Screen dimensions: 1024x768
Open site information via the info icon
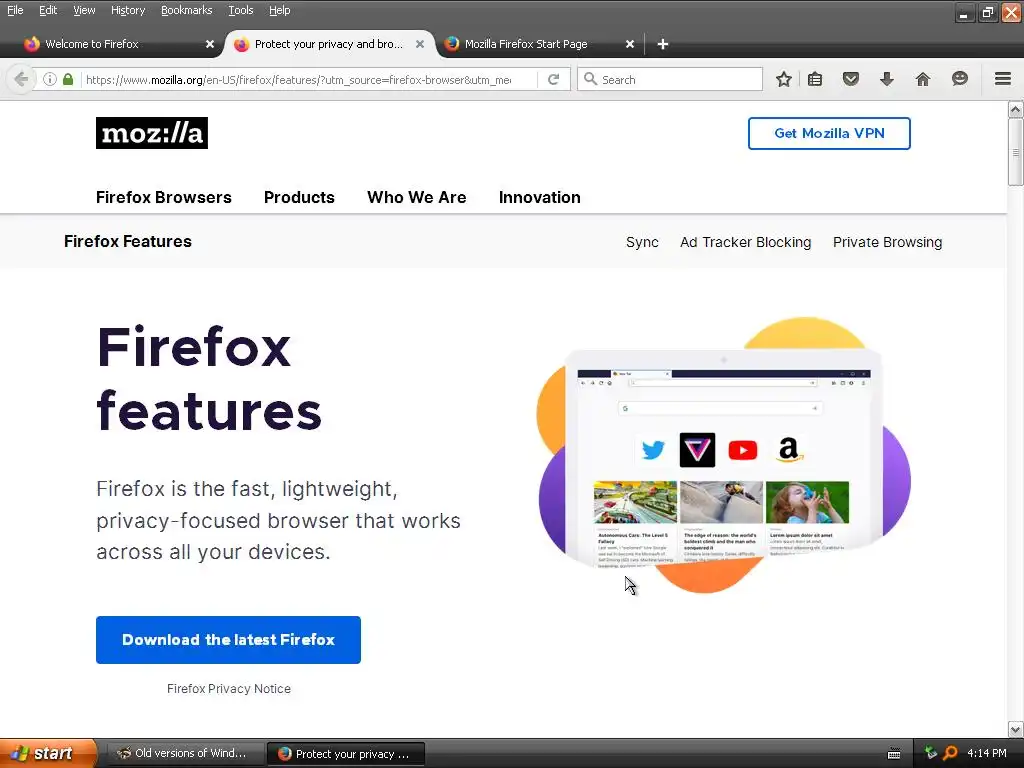[x=50, y=80]
